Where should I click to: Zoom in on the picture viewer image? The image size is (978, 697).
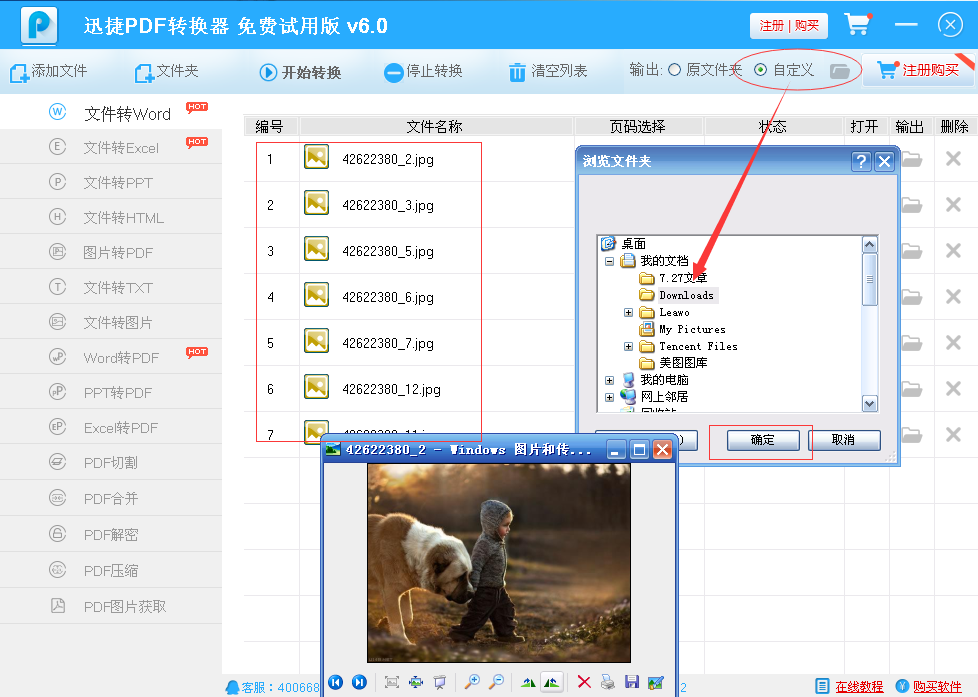click(472, 682)
